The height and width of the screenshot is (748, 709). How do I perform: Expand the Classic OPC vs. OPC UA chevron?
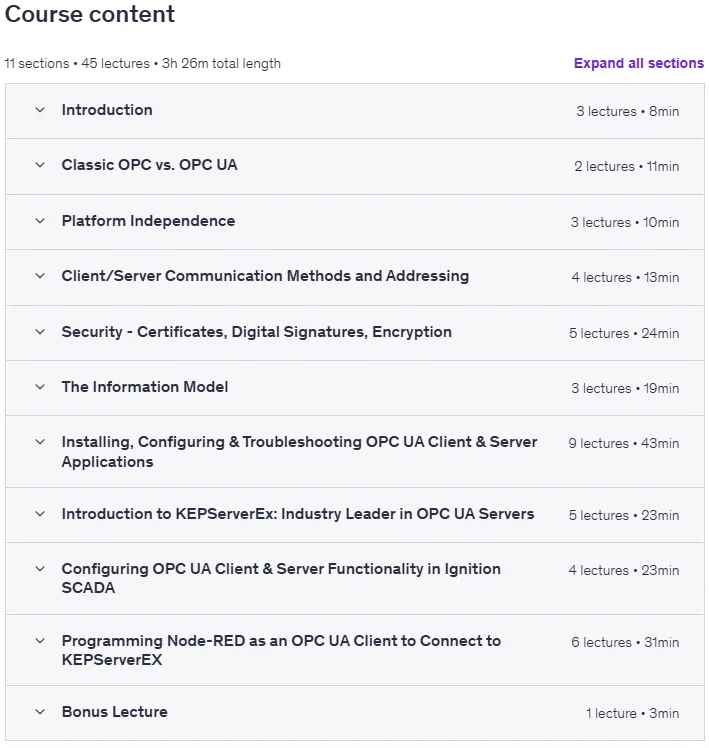[x=40, y=165]
